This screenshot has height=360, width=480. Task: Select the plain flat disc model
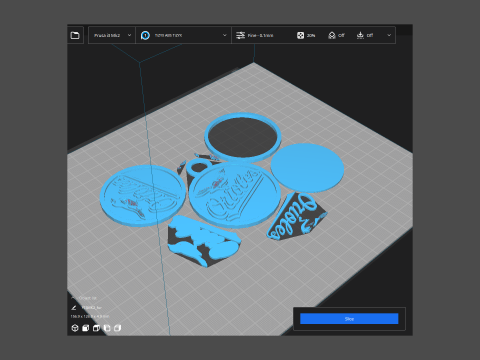(x=307, y=167)
